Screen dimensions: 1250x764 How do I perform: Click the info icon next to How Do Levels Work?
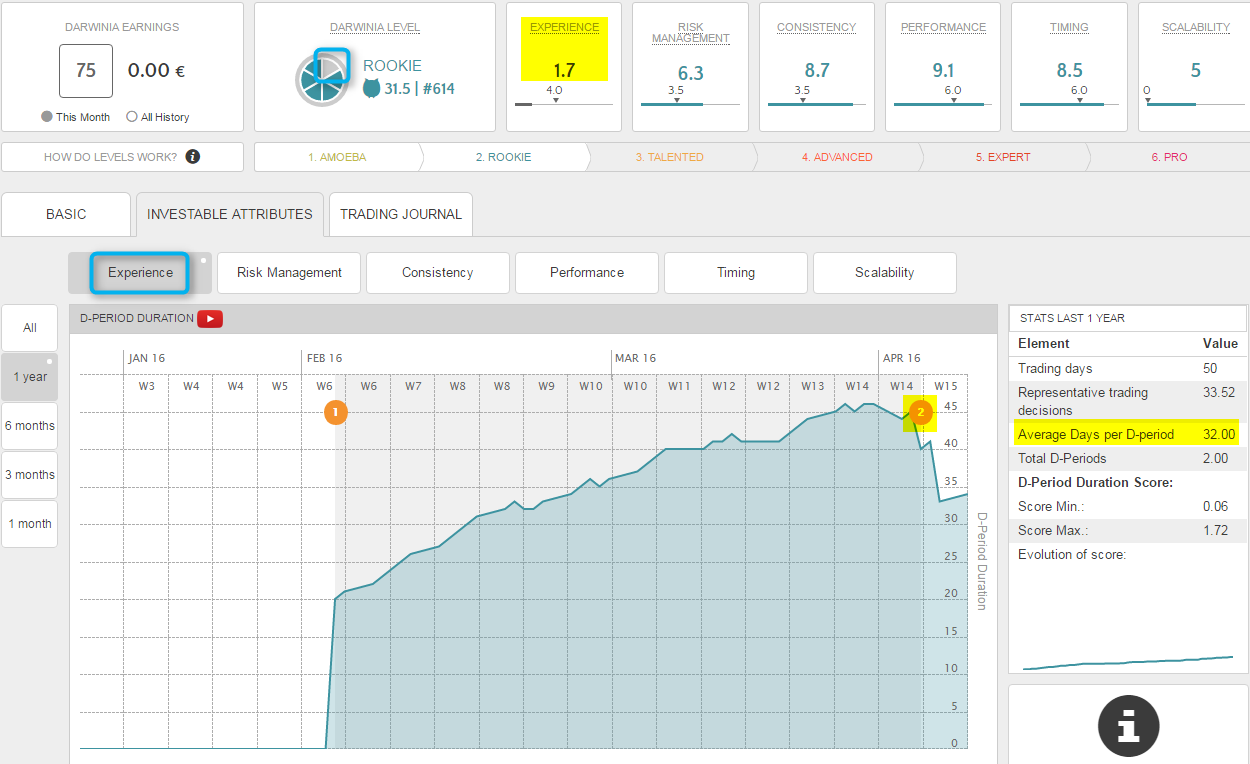193,157
